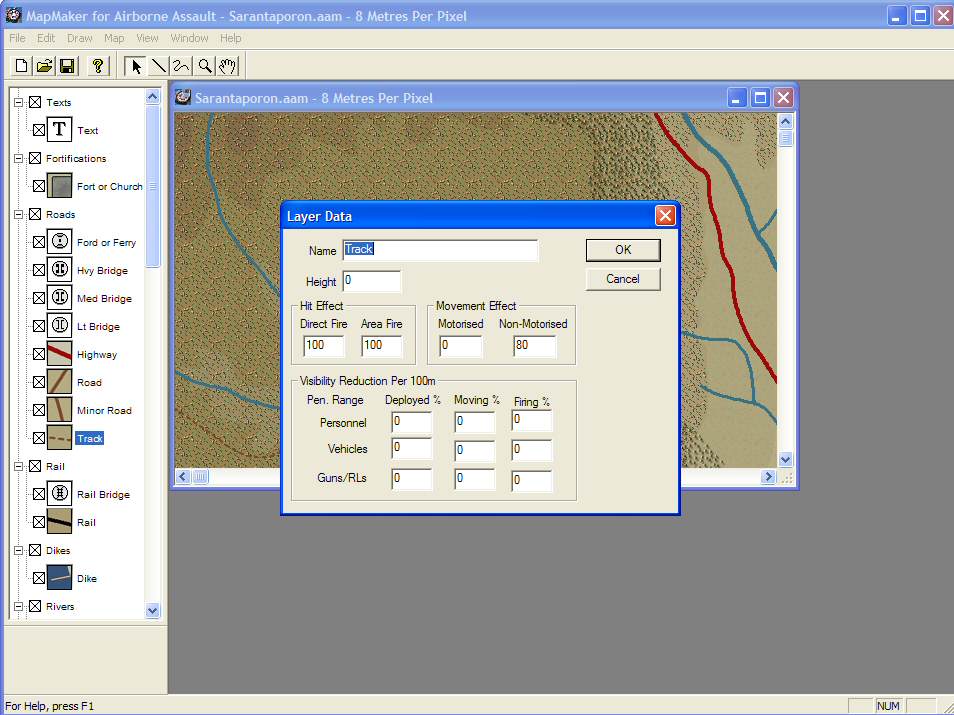Select the straight line drawing tool
Screen dimensions: 954x715
(x=159, y=66)
